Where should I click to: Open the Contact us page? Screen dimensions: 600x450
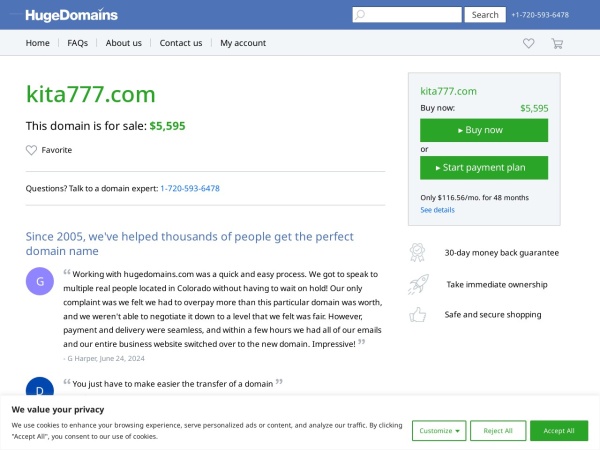tap(181, 43)
